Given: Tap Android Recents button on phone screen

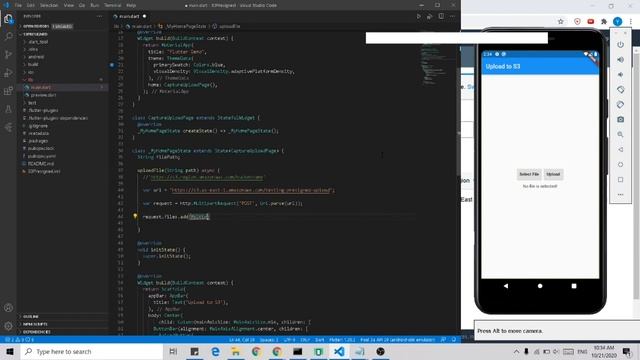Looking at the screenshot, I should [x=574, y=286].
